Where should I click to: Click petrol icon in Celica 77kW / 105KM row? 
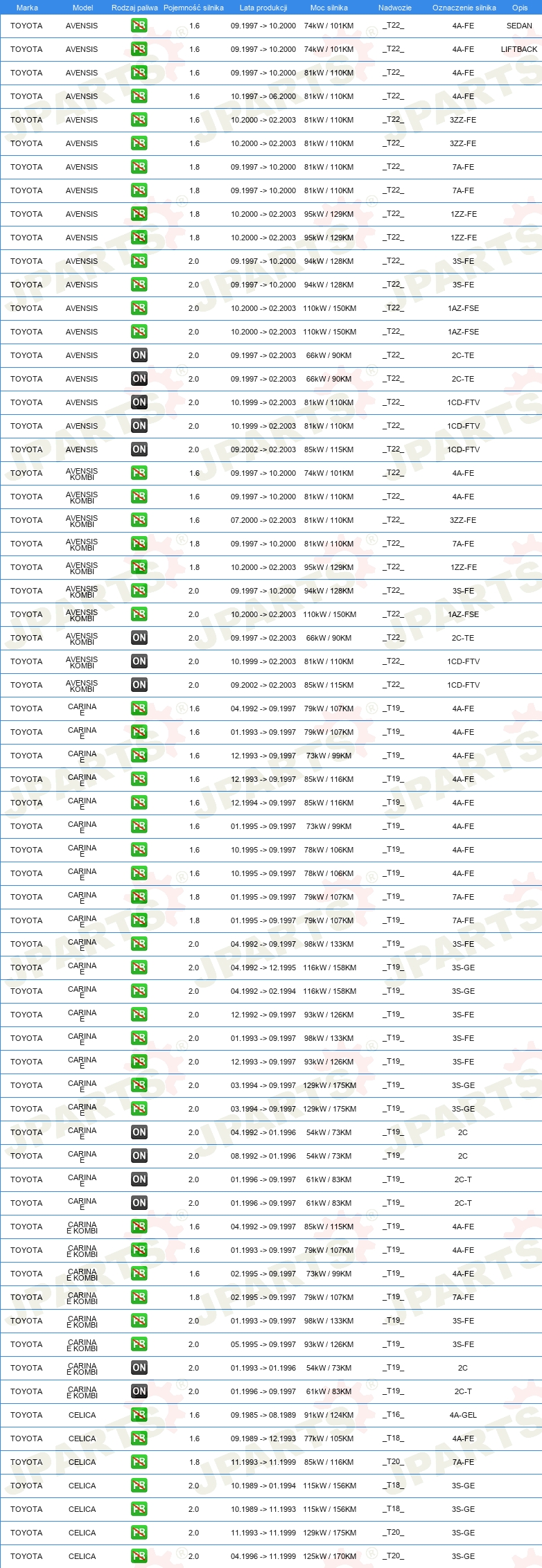(139, 1438)
